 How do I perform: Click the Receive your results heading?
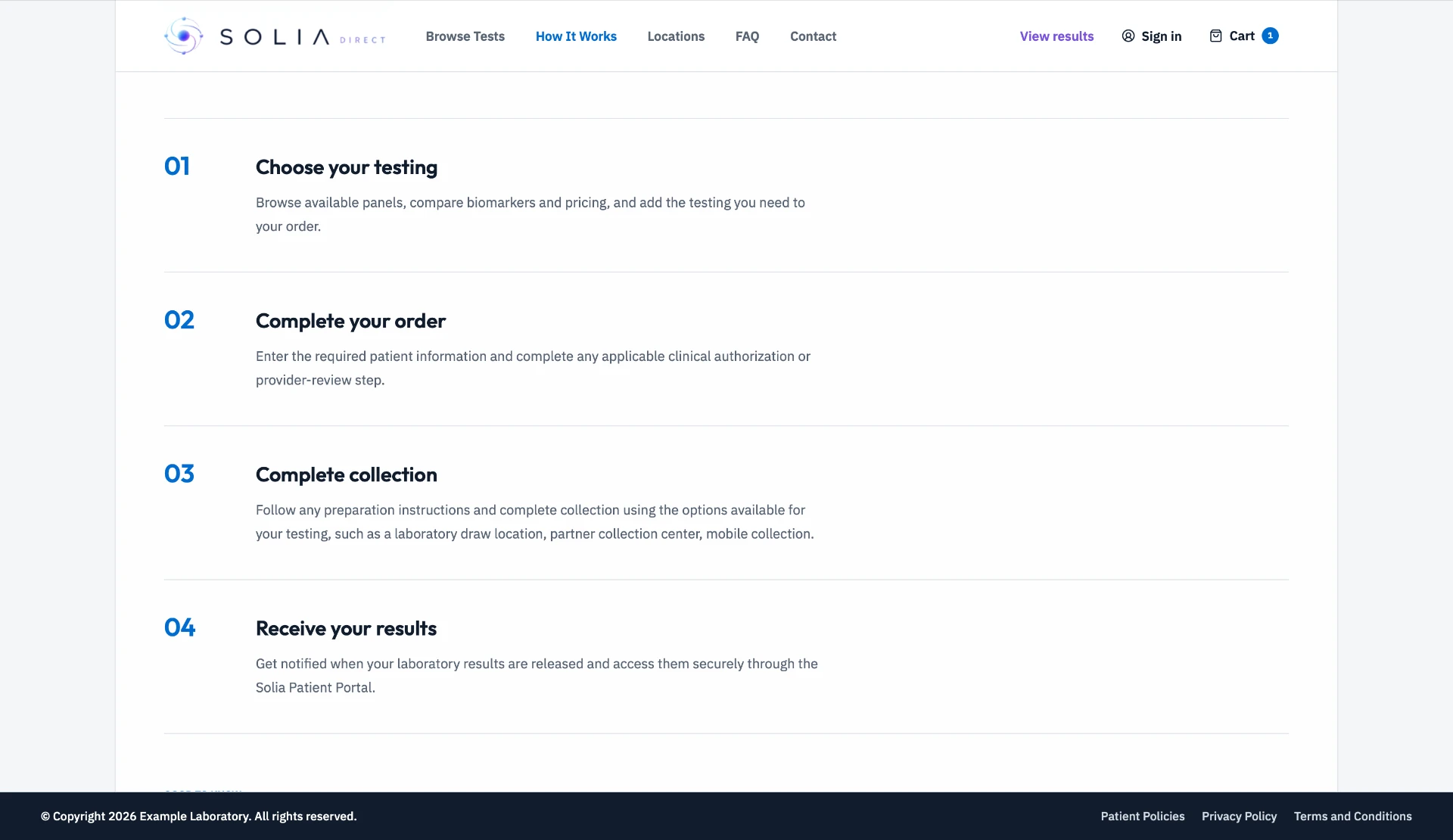click(346, 628)
